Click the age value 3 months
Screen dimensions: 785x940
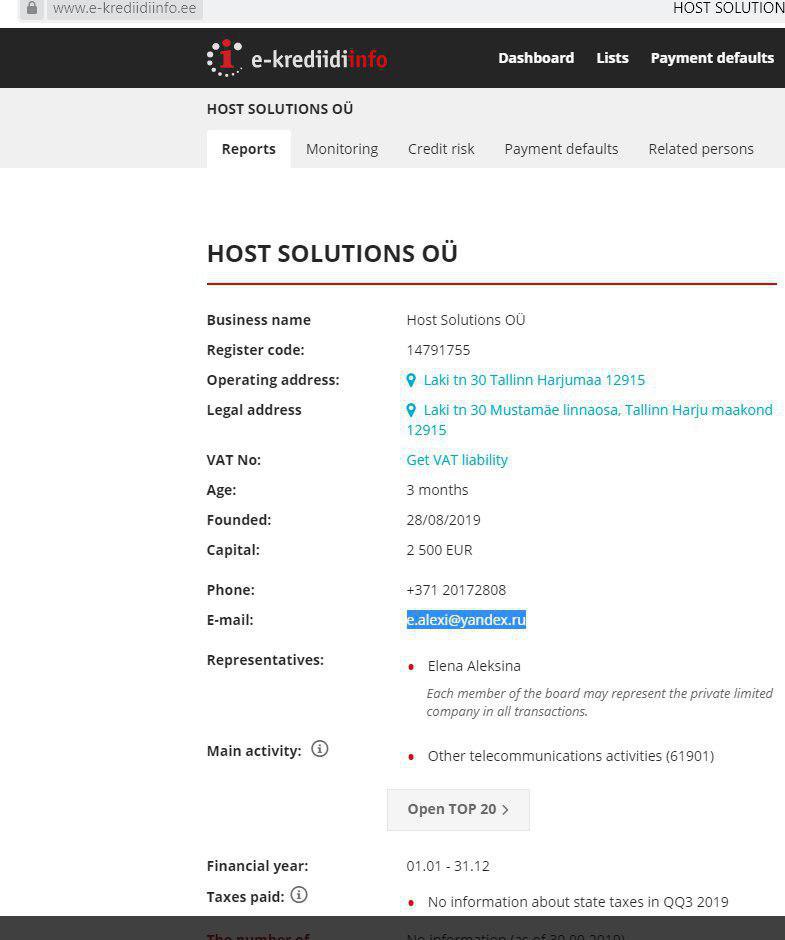(x=437, y=490)
